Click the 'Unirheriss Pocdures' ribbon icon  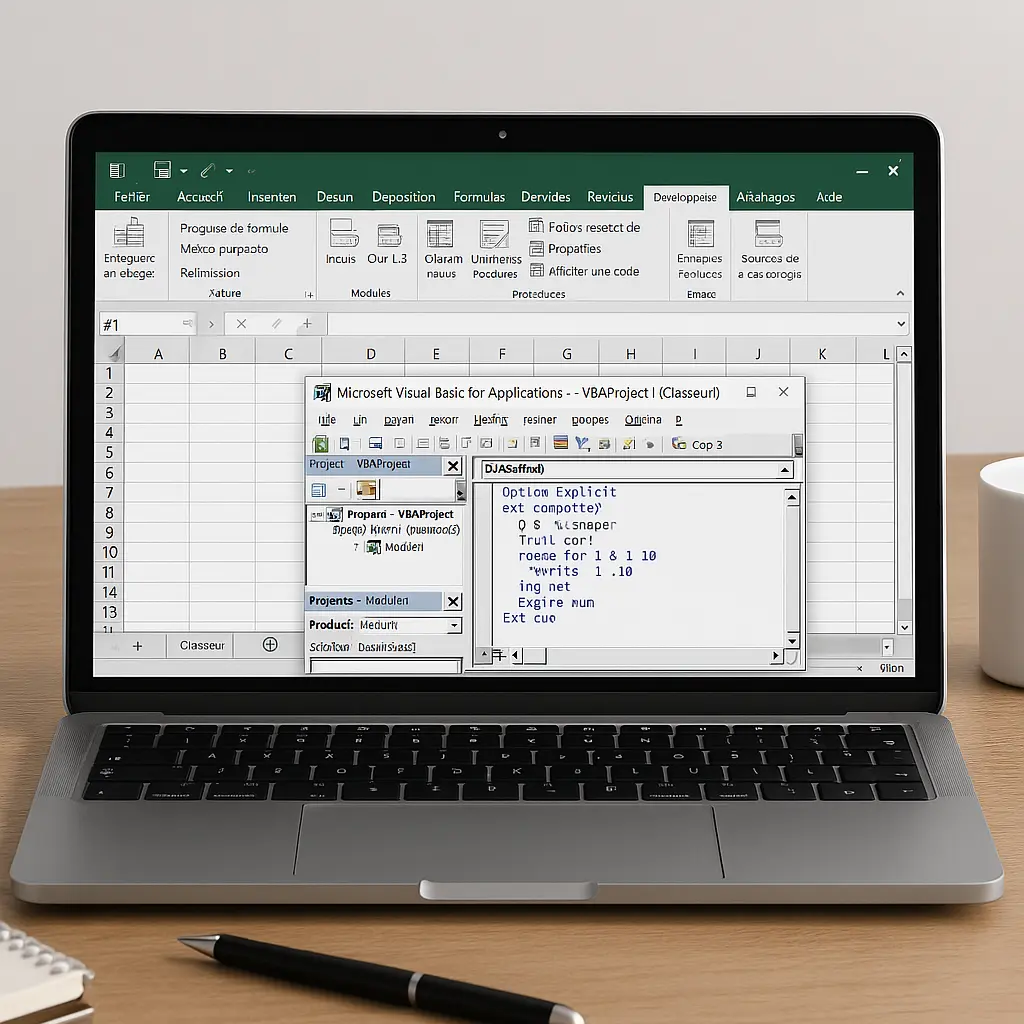494,234
